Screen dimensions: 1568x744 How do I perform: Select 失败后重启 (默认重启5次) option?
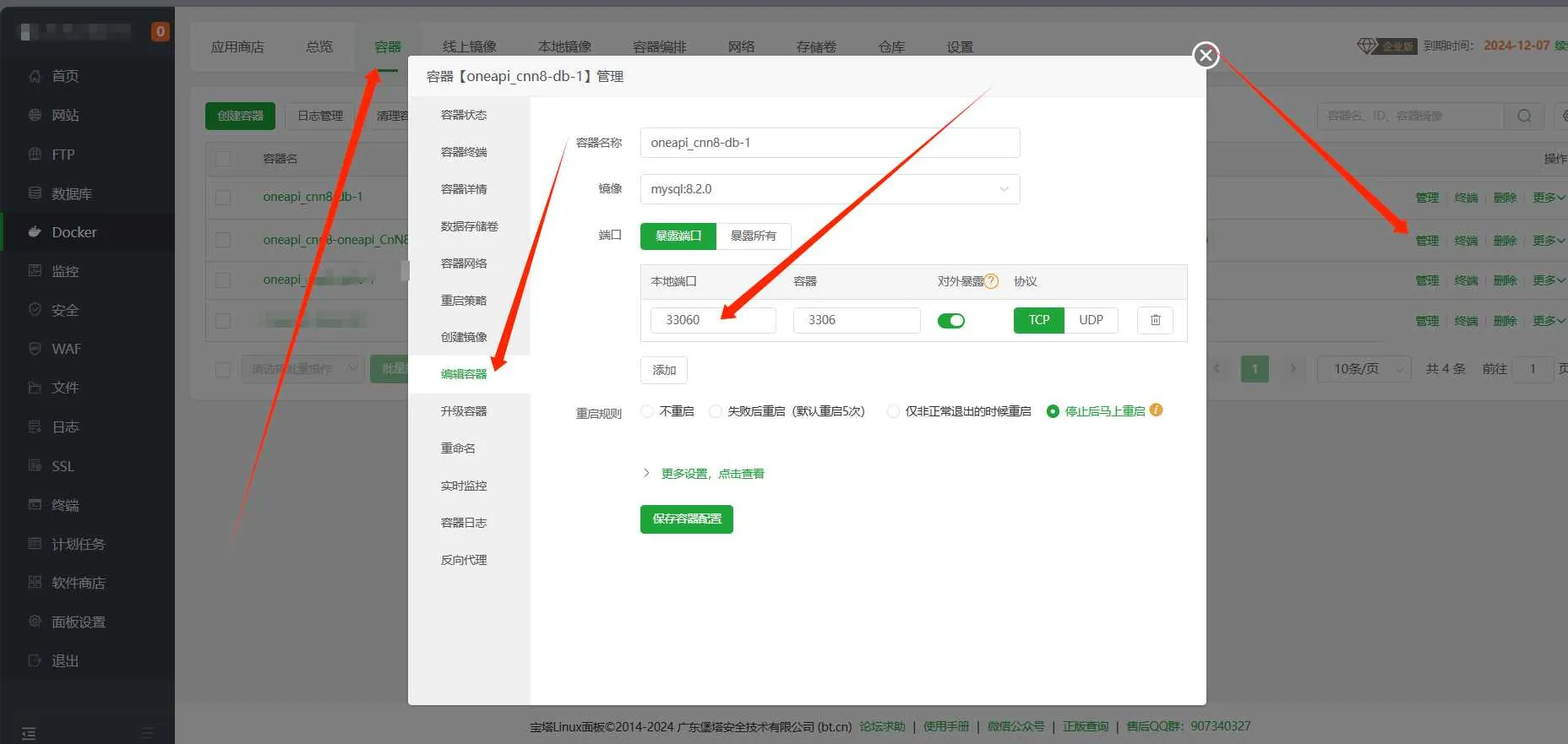[716, 411]
